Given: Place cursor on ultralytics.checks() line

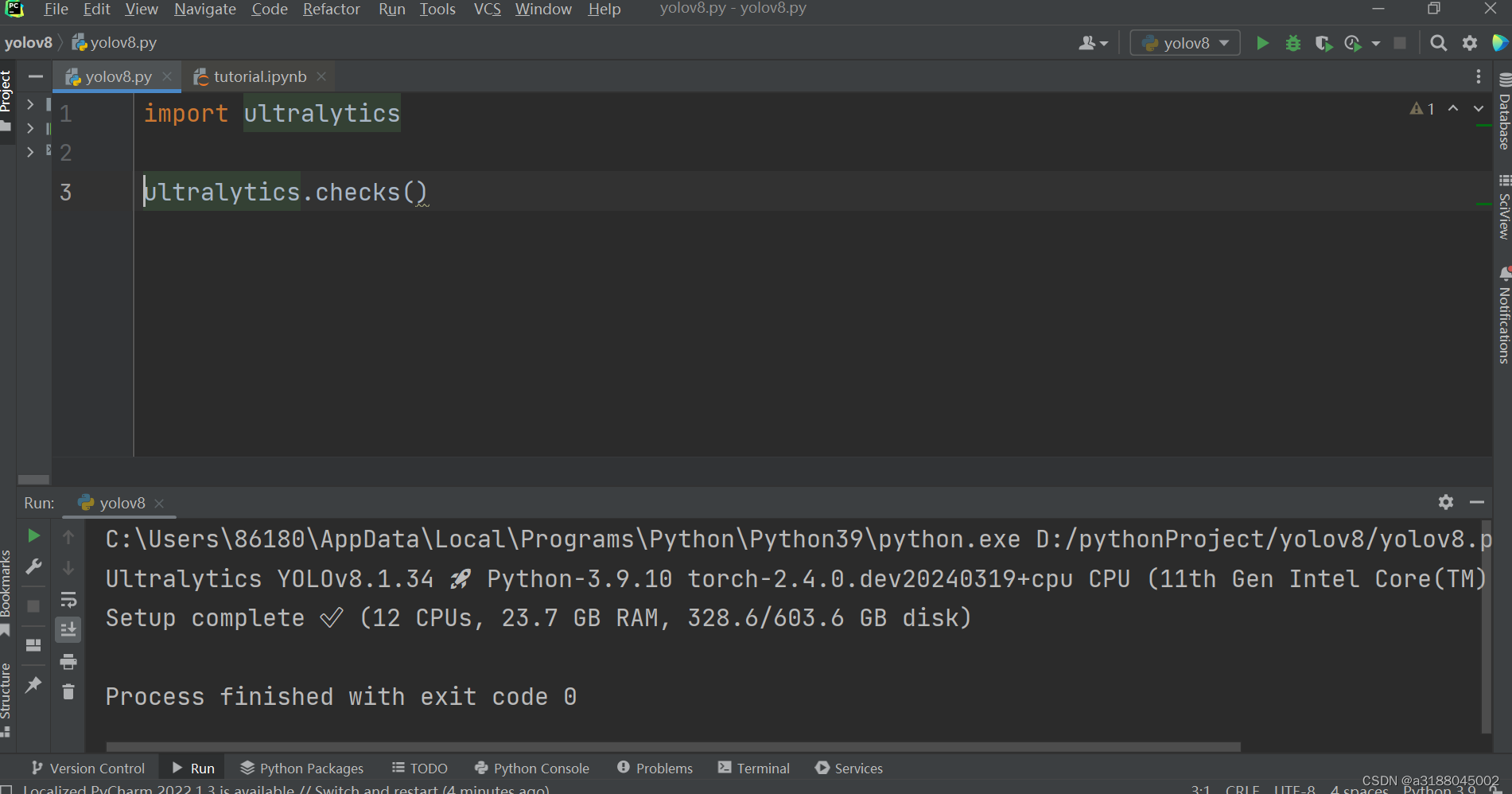Looking at the screenshot, I should [285, 192].
